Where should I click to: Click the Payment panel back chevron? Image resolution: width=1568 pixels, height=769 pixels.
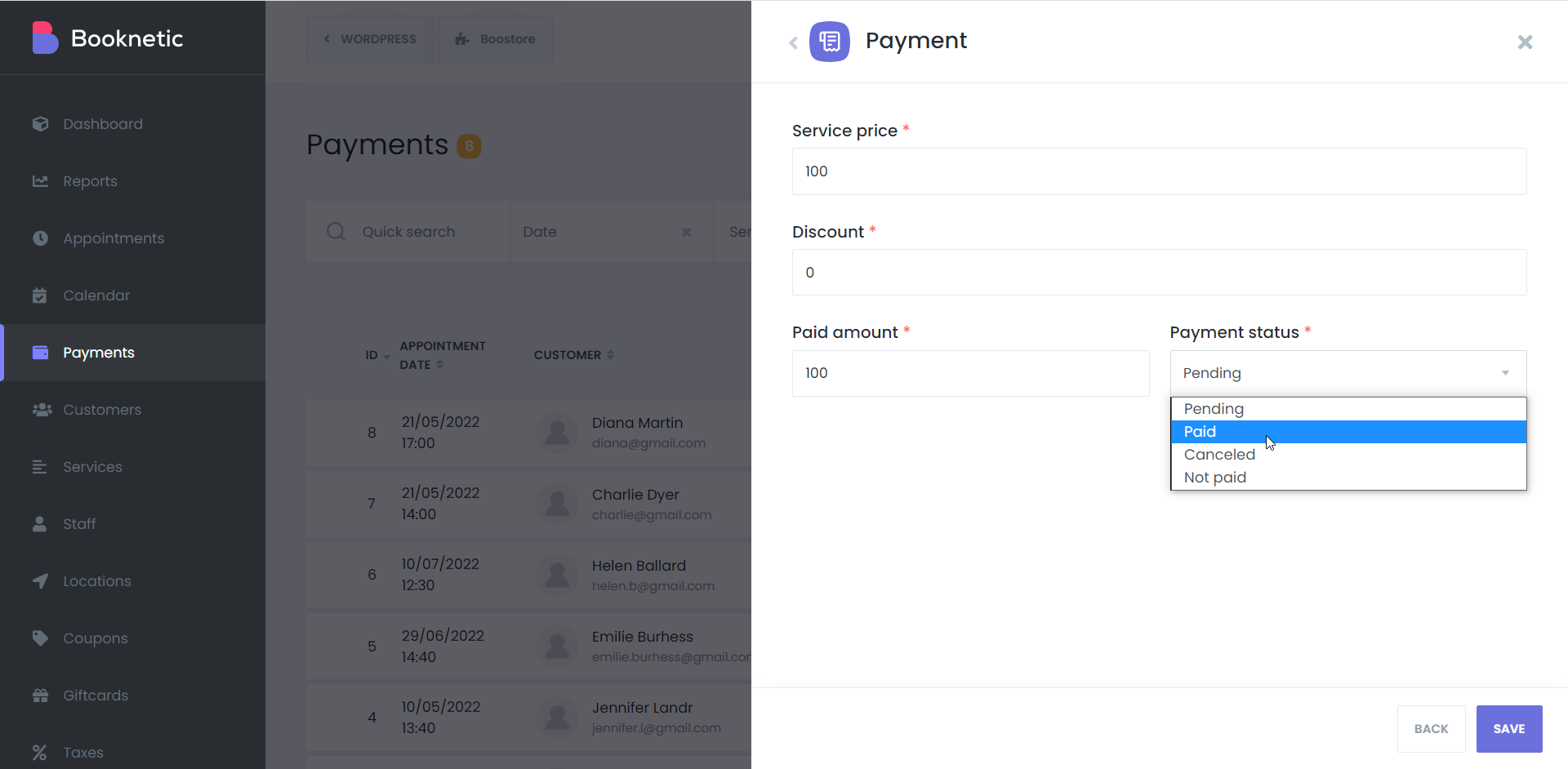point(793,42)
